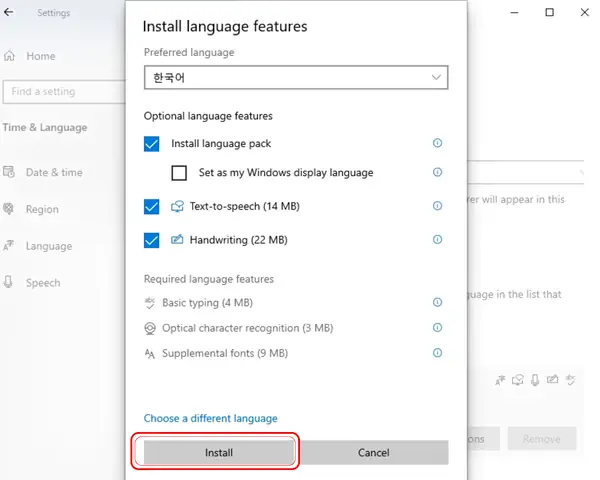Open Date & time settings page
The height and width of the screenshot is (480, 600).
(54, 172)
